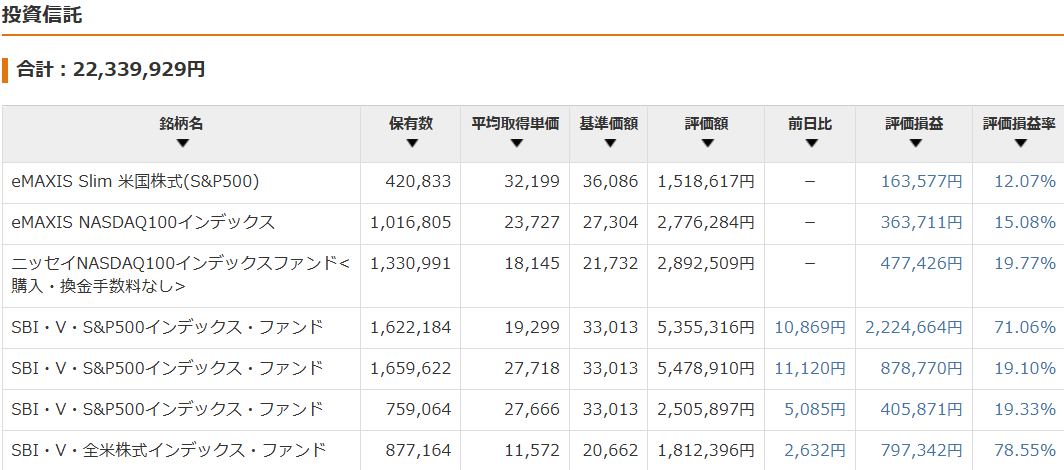Click the eMAXIS Slim 米国株式(S&P500) fund name
Screen dimensions: 1064x470
click(x=136, y=181)
